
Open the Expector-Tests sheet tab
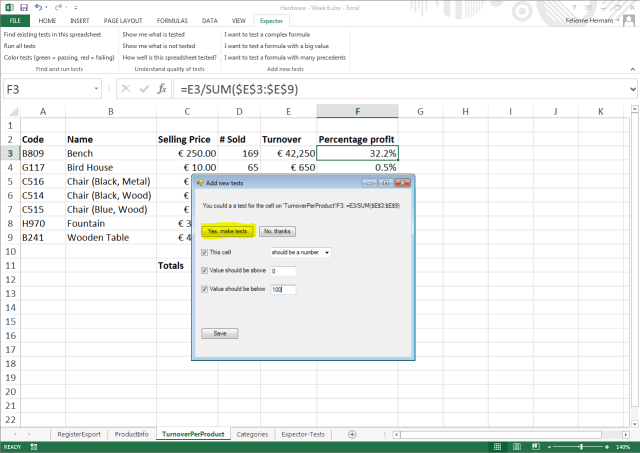tap(303, 434)
